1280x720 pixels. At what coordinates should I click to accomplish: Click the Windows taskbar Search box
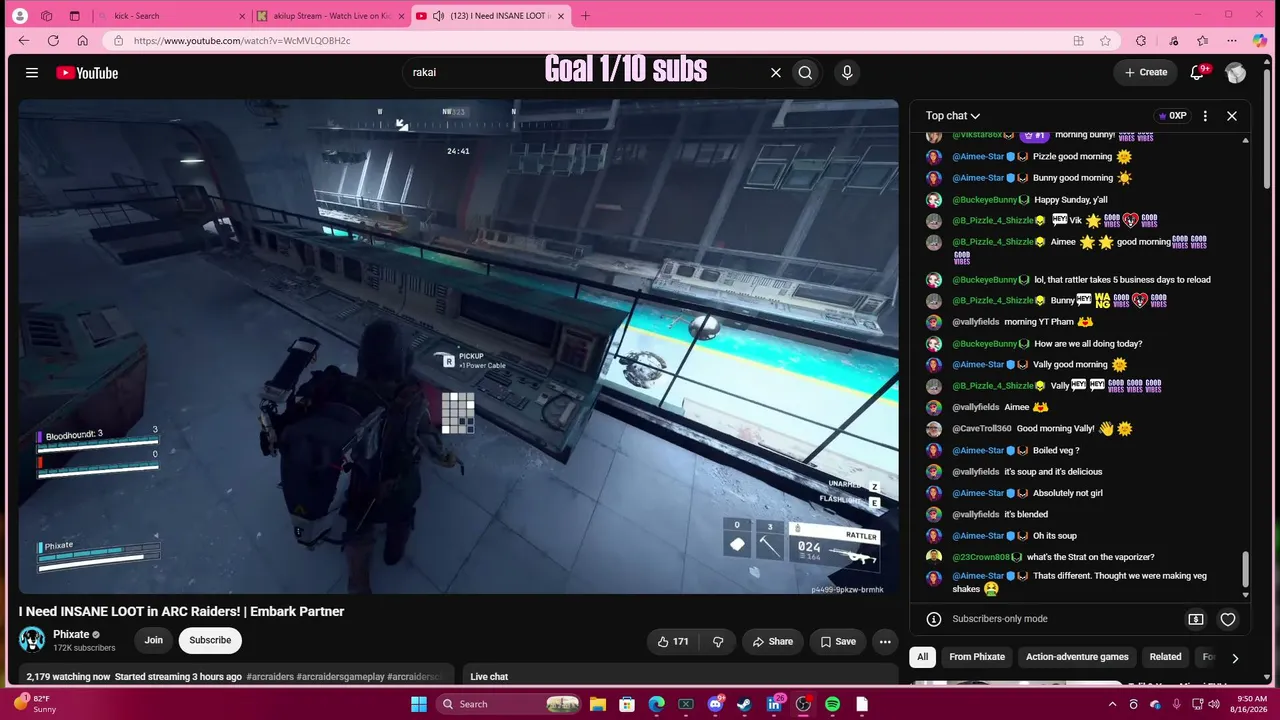[x=510, y=704]
